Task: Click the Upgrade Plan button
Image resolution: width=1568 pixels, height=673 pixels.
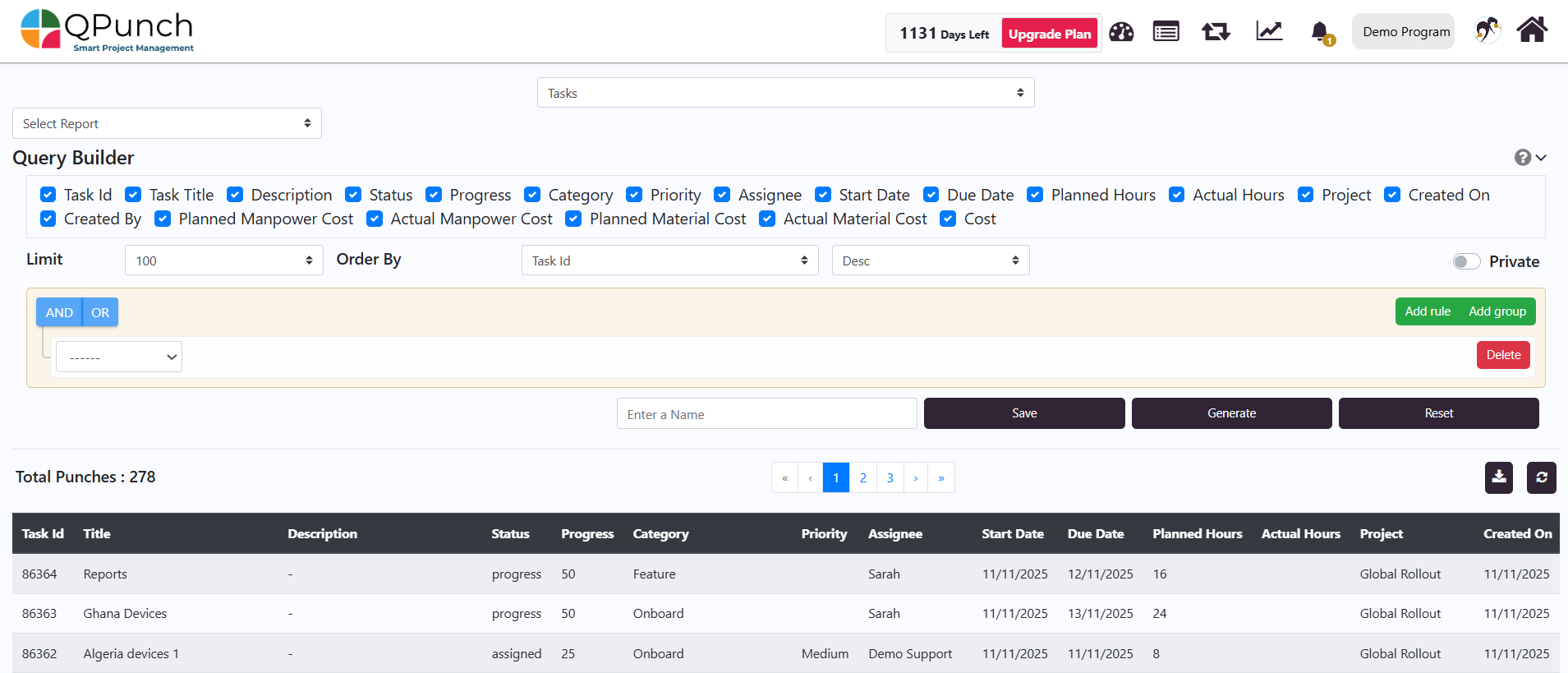Action: [x=1050, y=34]
